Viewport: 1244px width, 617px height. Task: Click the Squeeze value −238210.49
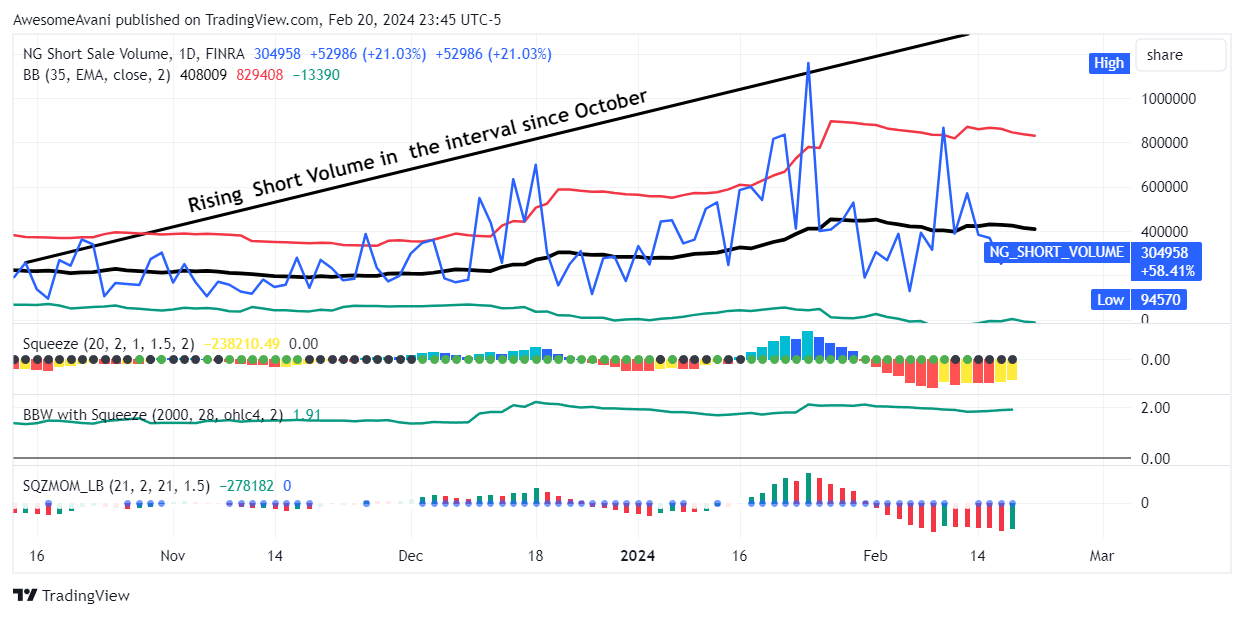click(x=242, y=343)
